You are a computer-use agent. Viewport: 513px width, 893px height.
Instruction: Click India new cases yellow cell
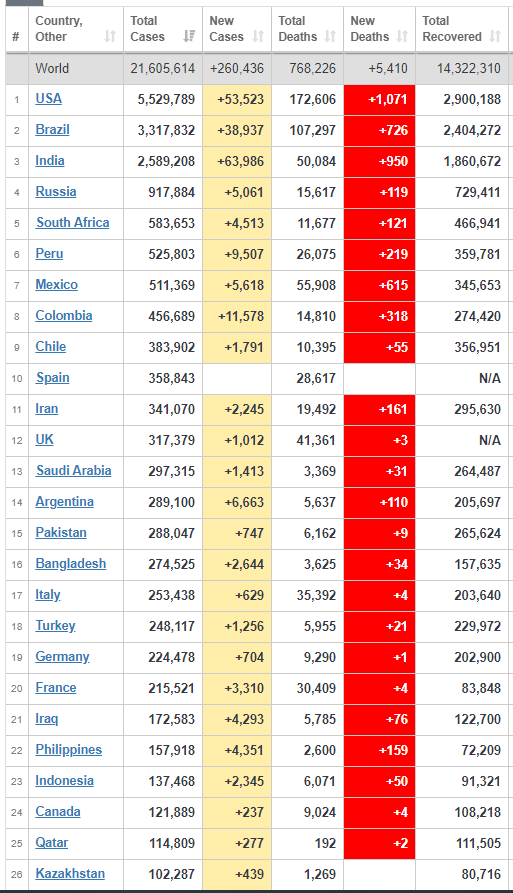coord(237,161)
